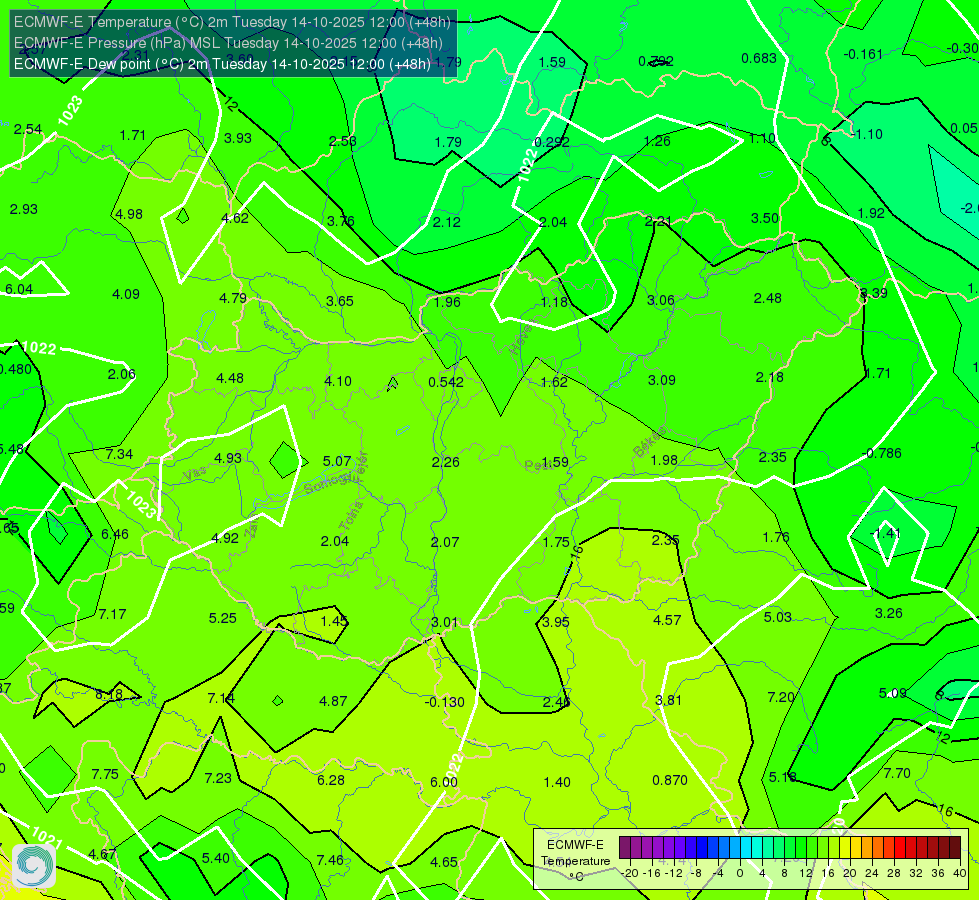
Task: Click the dew point value 4.93
Action: [227, 458]
